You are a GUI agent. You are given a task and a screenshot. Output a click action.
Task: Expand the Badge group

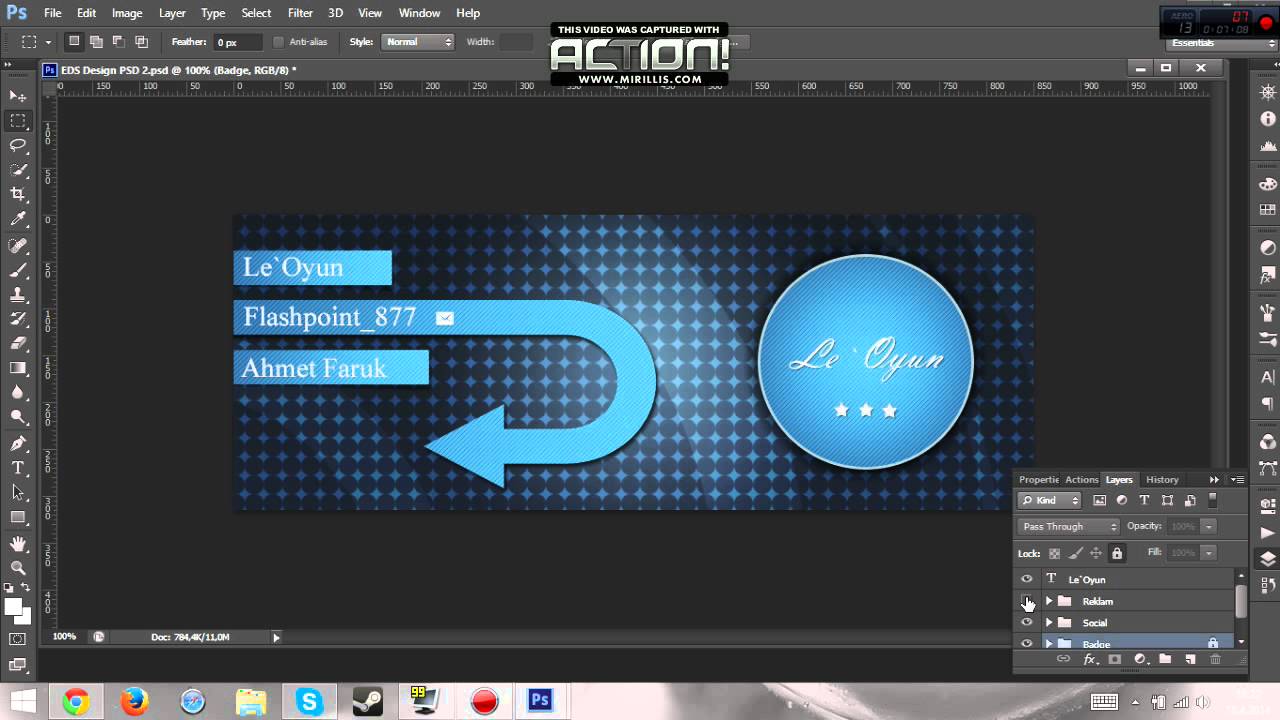(x=1049, y=643)
